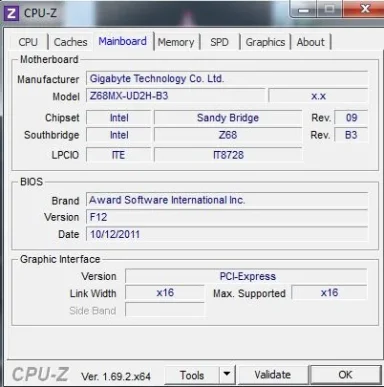Viewport: 384px width, 387px height.
Task: Click the disabled maximize window button
Action: pos(329,9)
